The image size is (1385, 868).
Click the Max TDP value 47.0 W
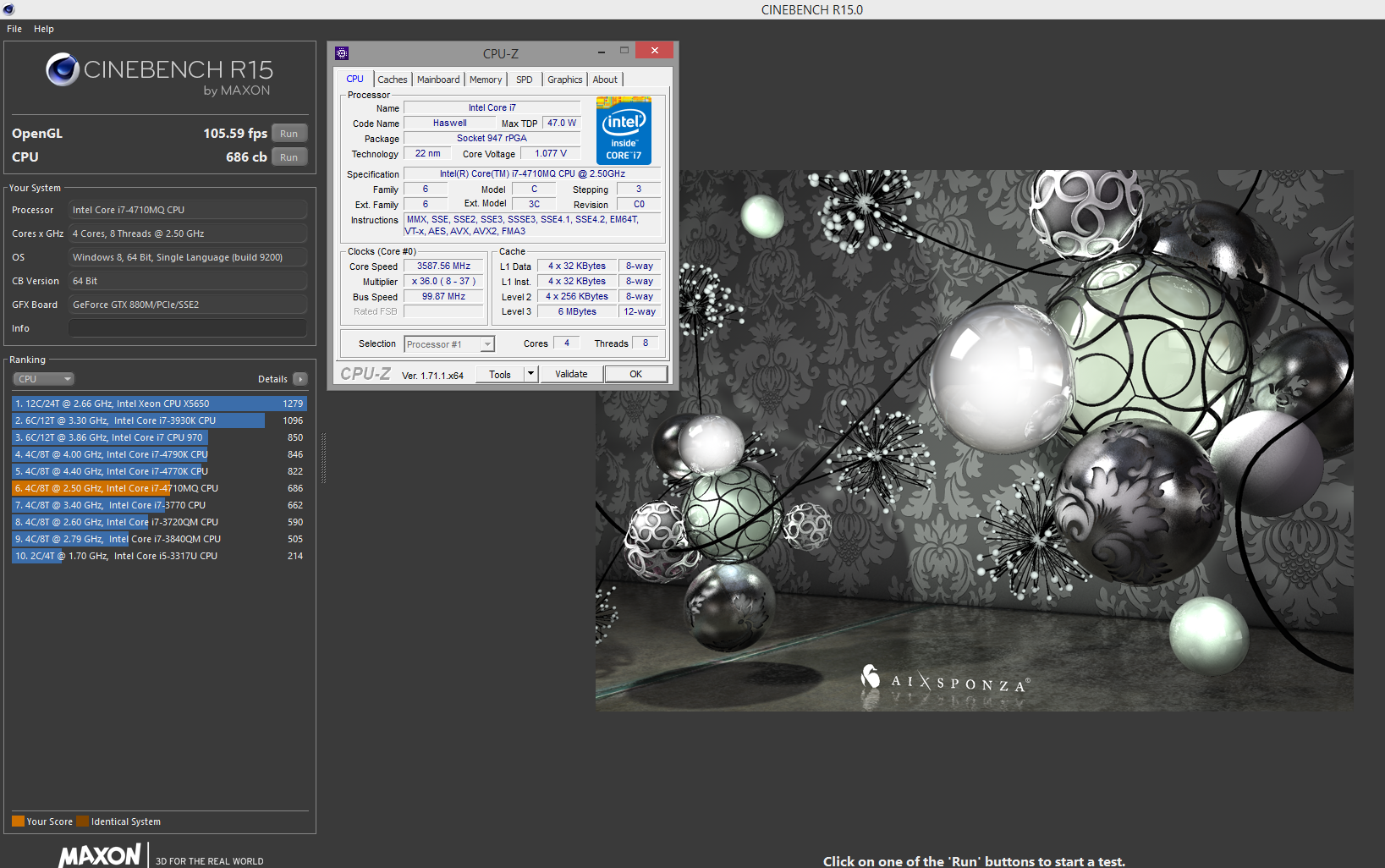(x=562, y=123)
